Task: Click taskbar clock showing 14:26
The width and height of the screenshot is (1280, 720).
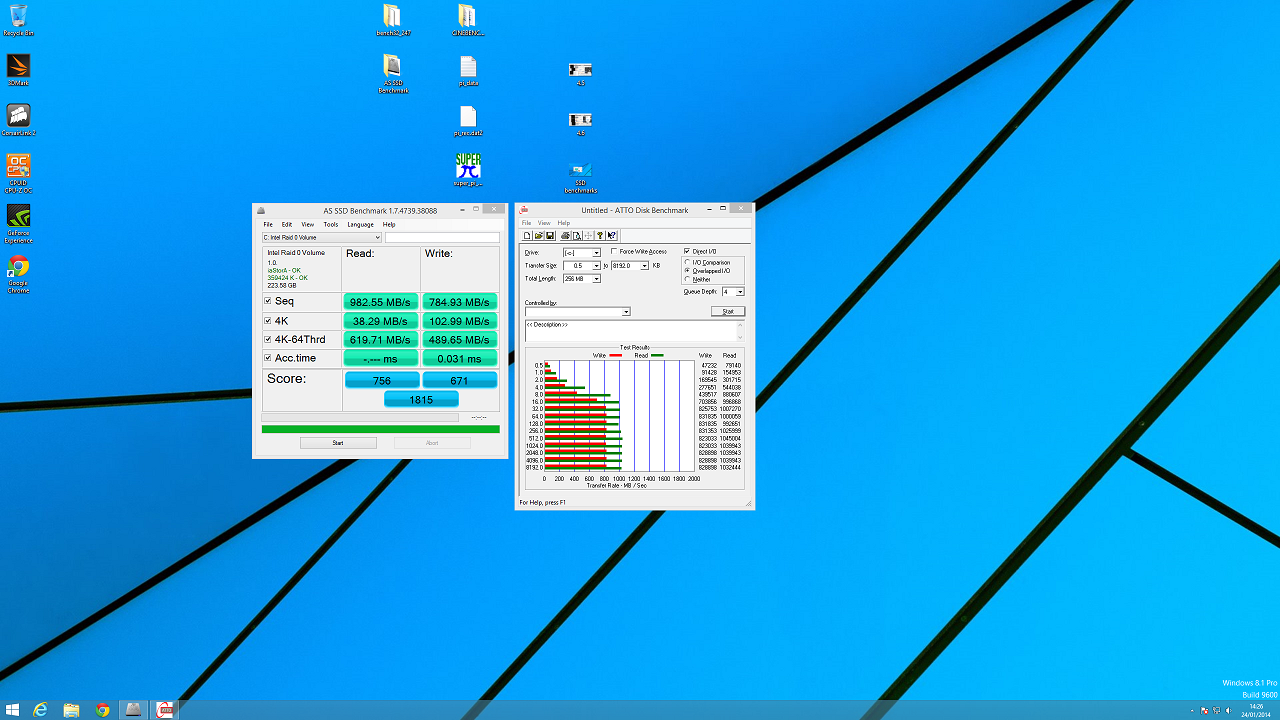Action: pos(1256,709)
